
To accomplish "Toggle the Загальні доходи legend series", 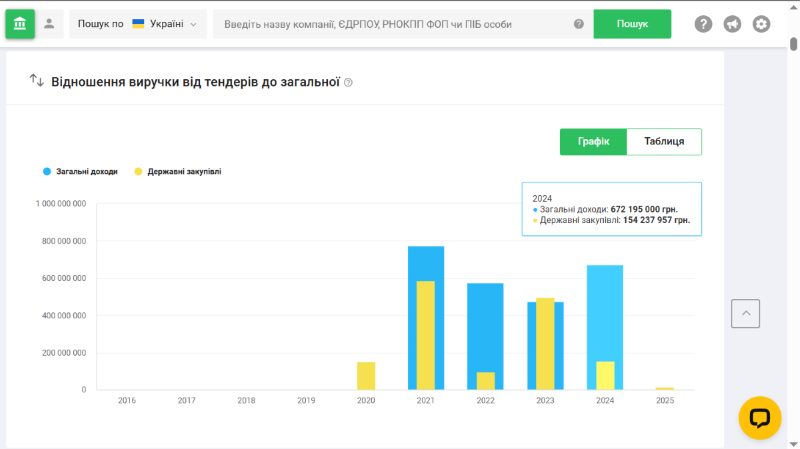I will pos(80,172).
